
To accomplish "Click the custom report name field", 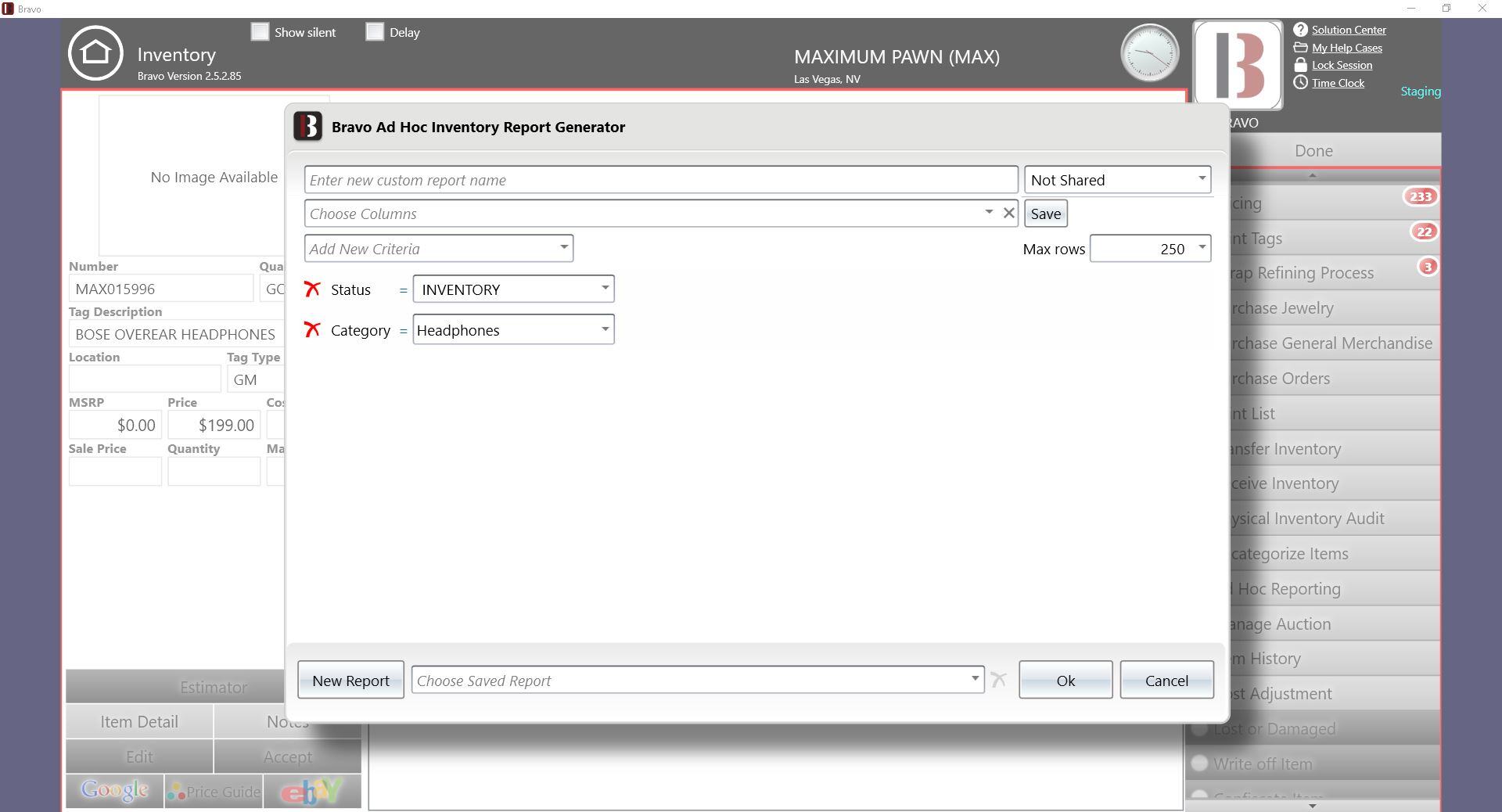I will [x=661, y=180].
